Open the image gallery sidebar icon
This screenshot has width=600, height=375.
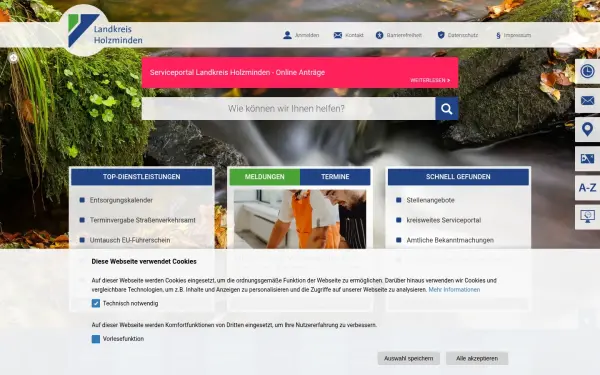tap(587, 159)
